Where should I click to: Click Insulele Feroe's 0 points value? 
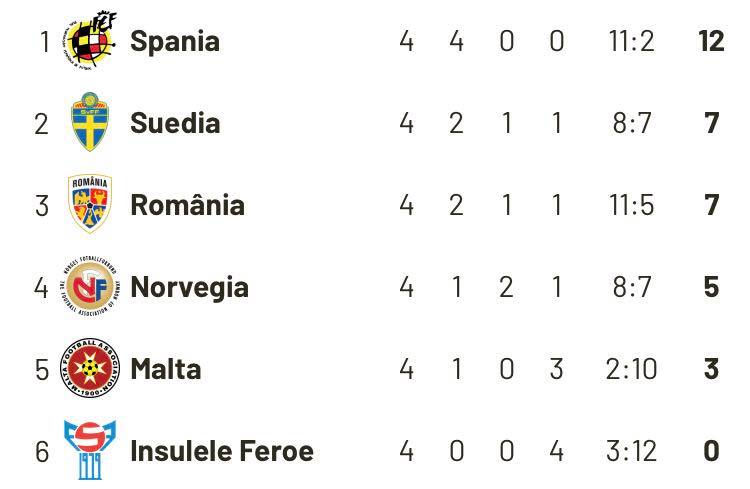click(x=711, y=451)
